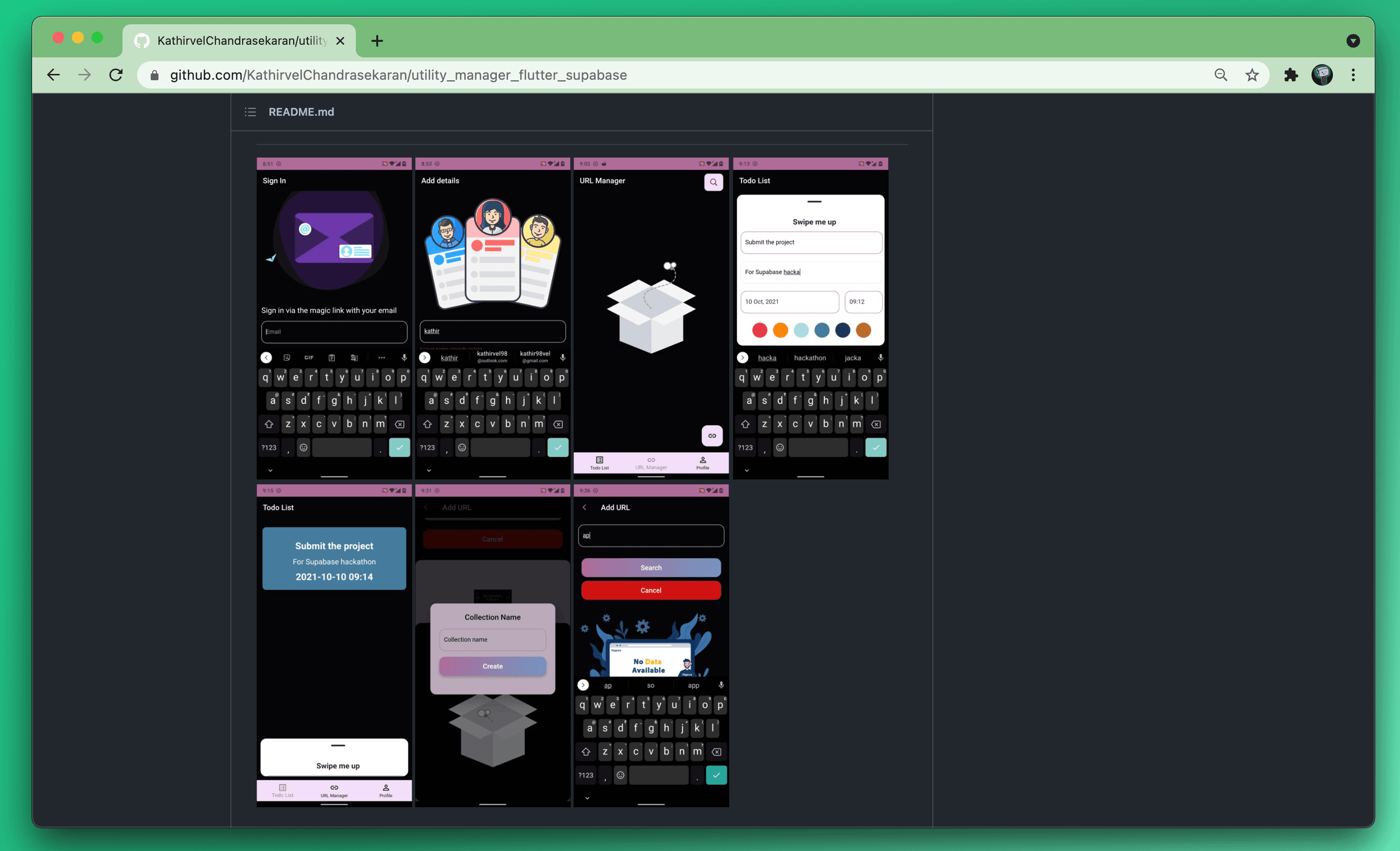Viewport: 1400px width, 851px height.
Task: Close the KathirvelChandrasekaran GitHub tab
Action: (340, 41)
